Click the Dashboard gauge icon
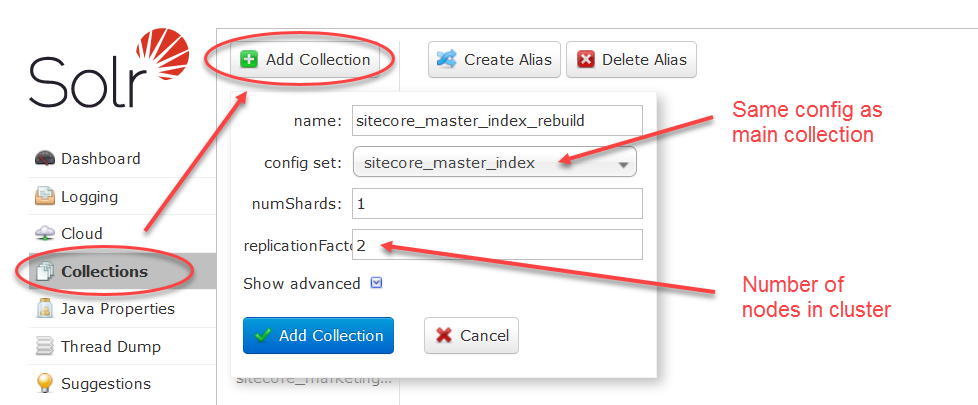978x405 pixels. tap(45, 159)
